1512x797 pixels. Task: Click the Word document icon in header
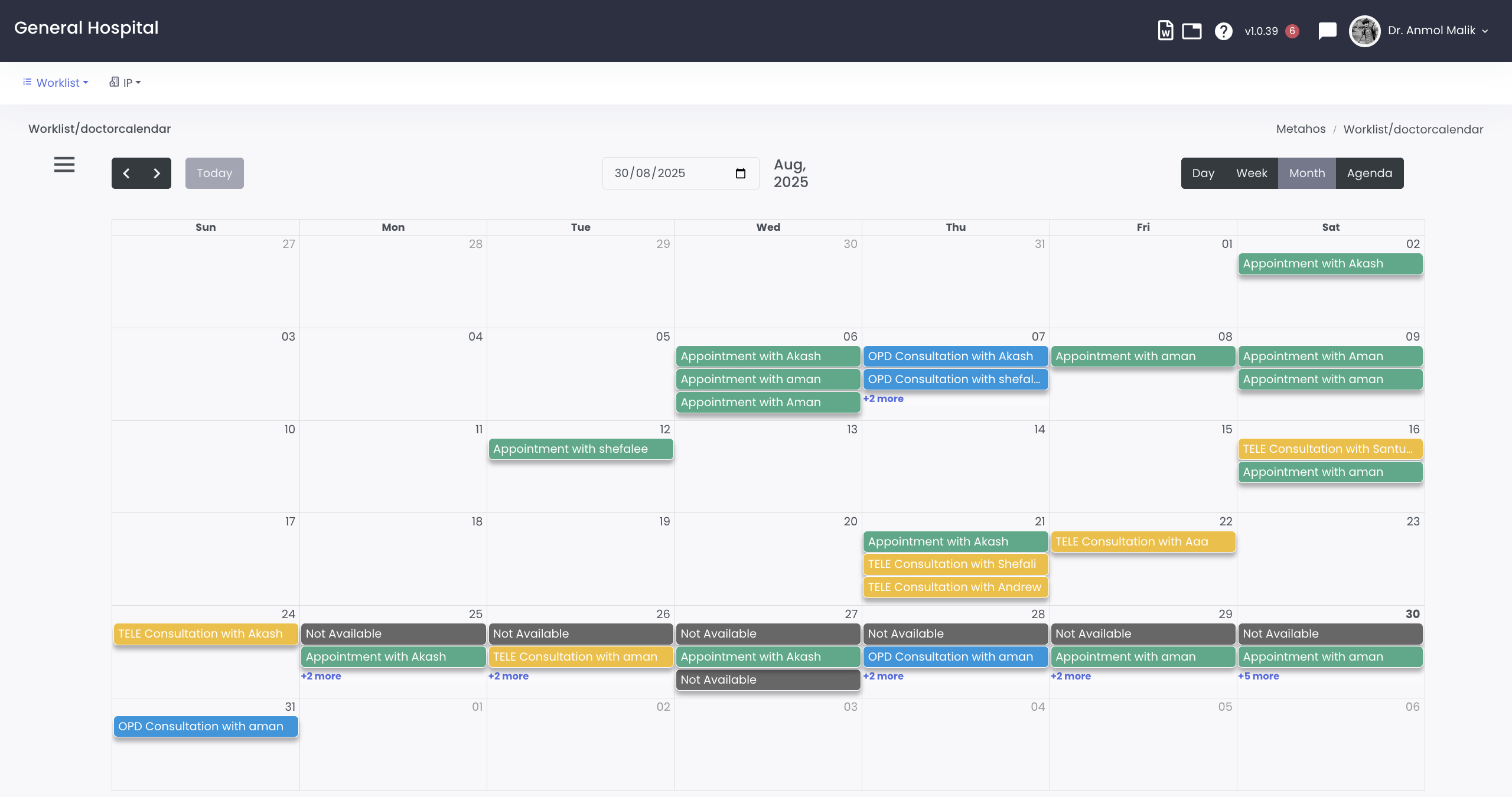(x=1165, y=31)
